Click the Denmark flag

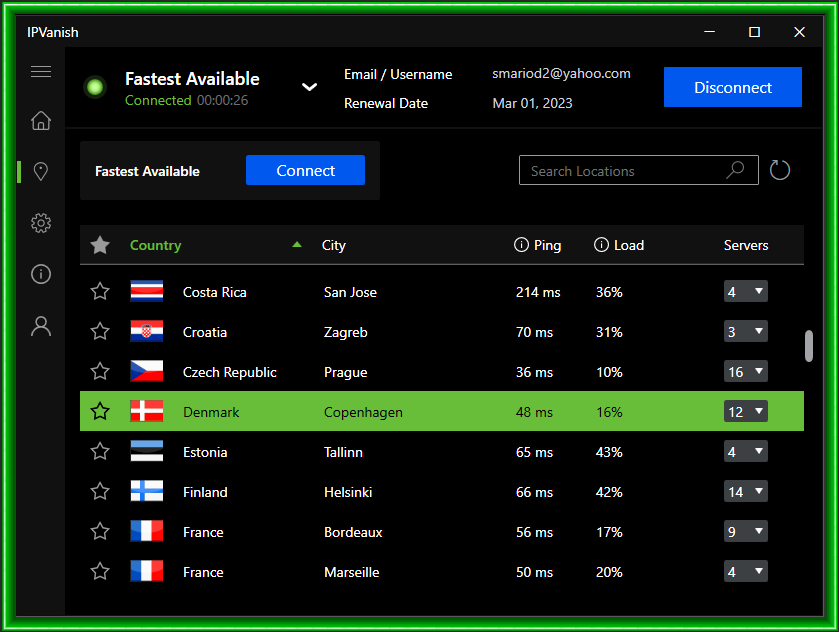click(x=147, y=411)
